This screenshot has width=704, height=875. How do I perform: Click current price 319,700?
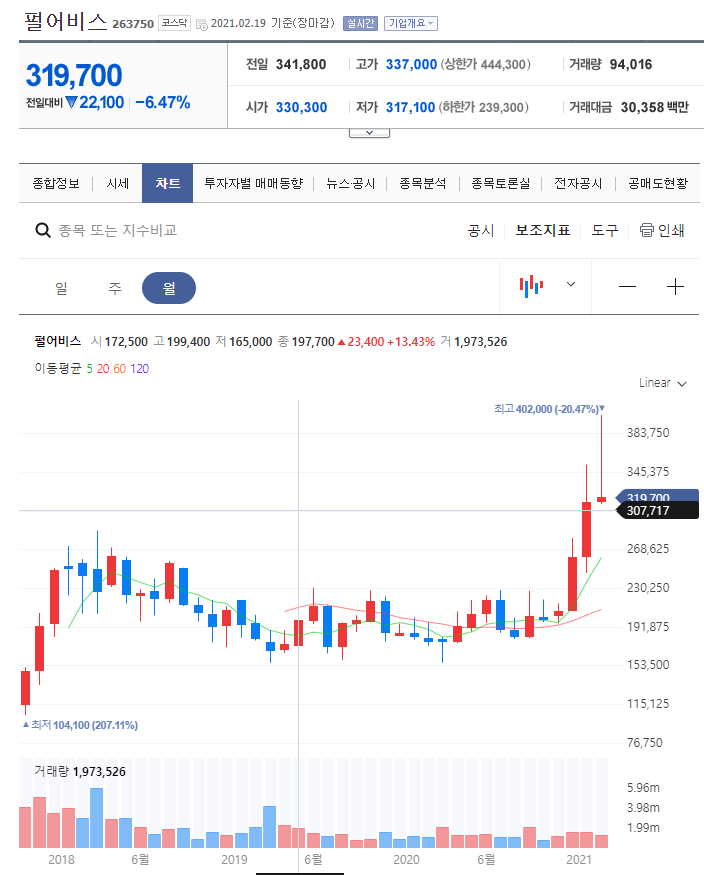point(74,75)
